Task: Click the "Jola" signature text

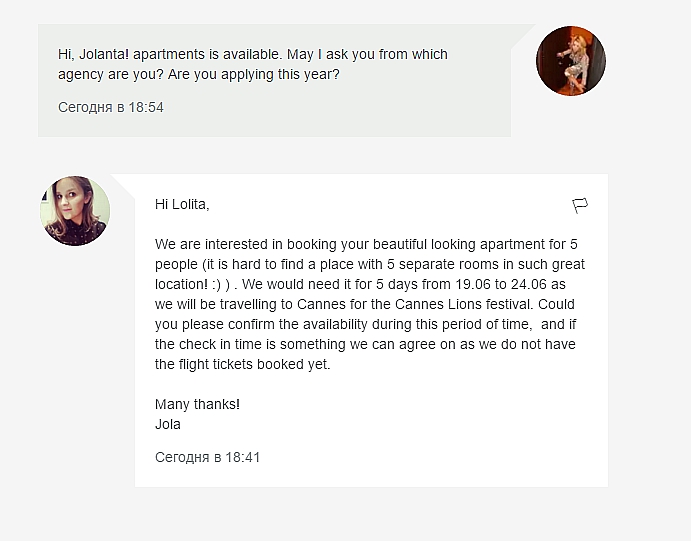Action: pos(168,424)
